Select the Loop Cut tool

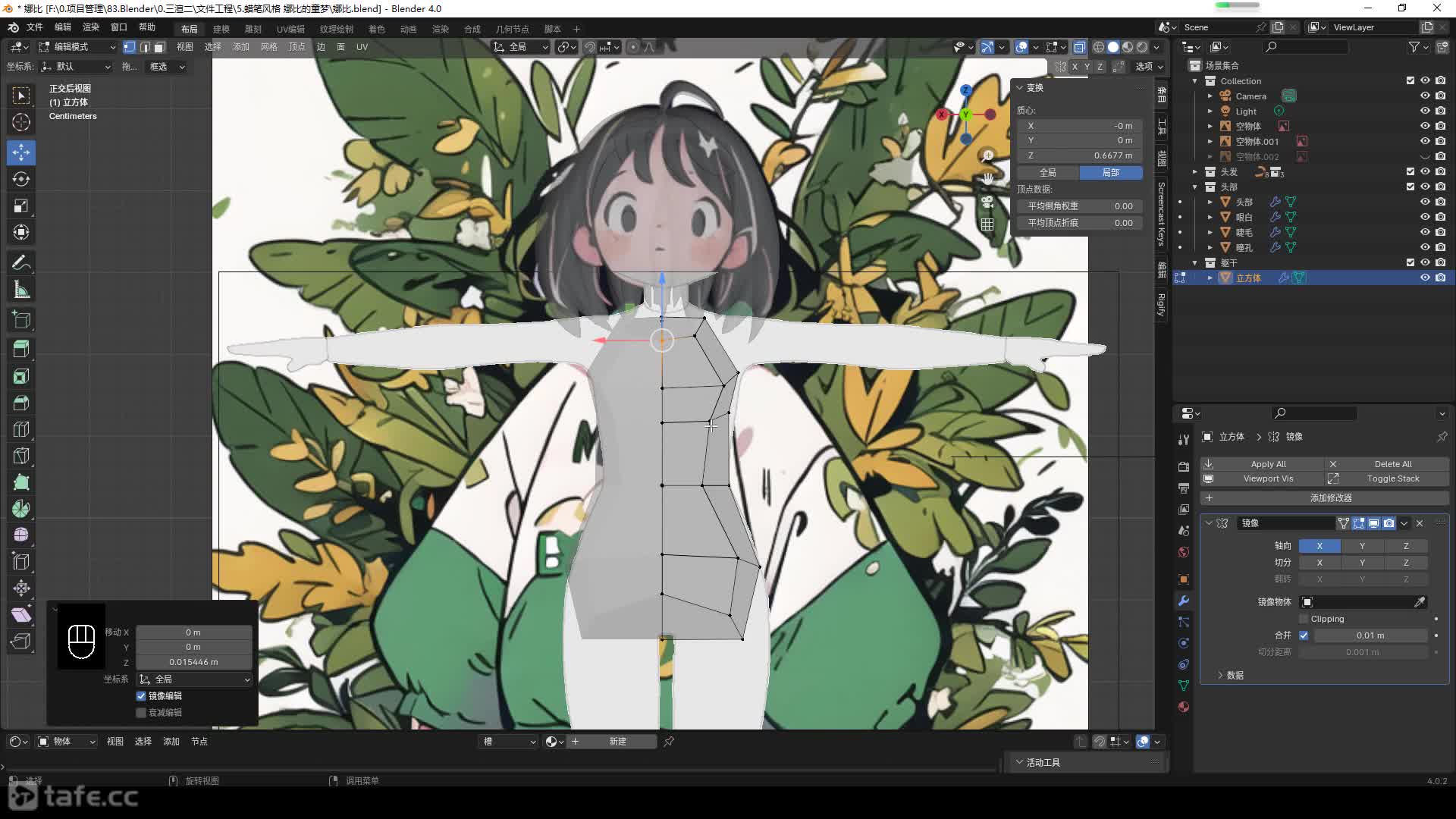[21, 429]
